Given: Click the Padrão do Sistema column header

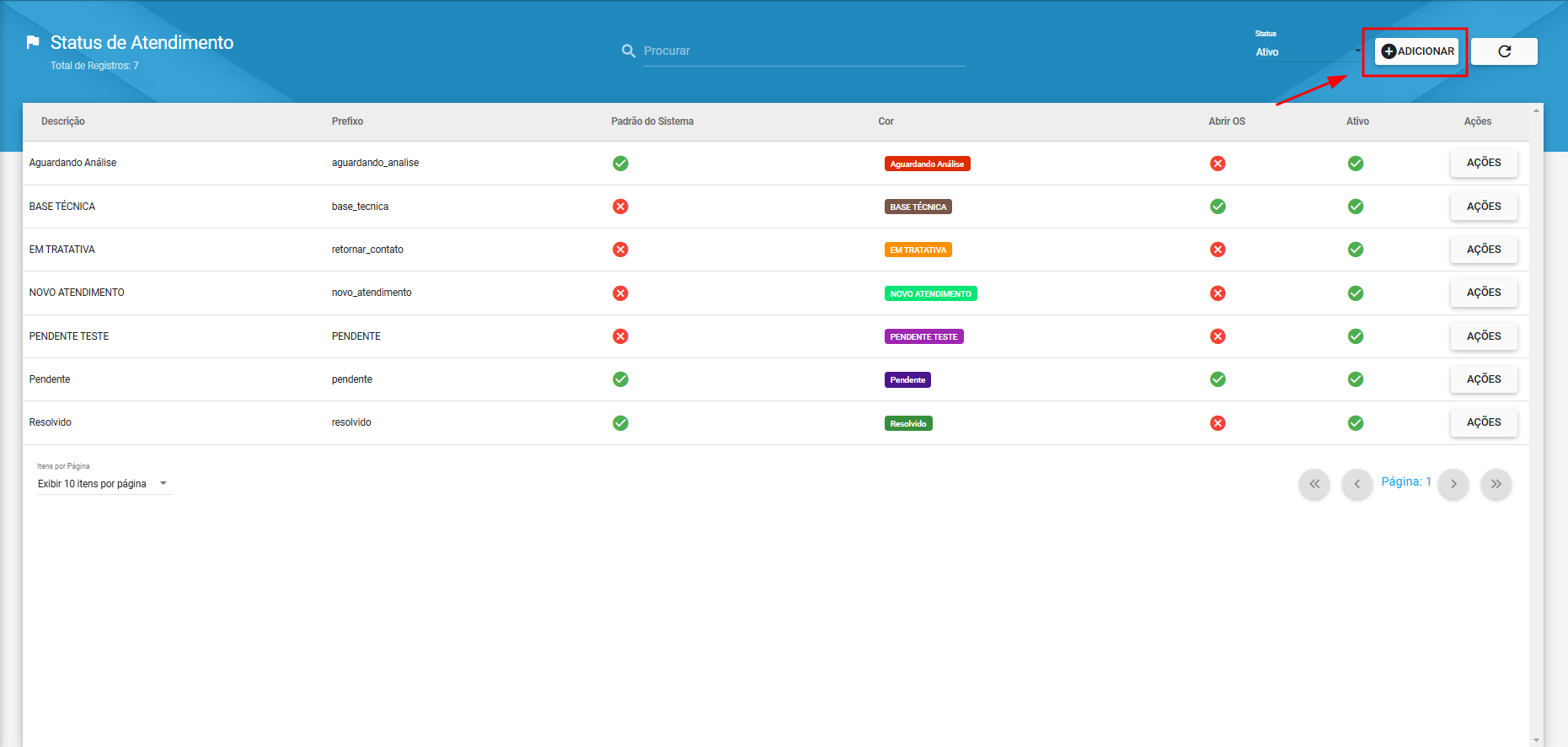Looking at the screenshot, I should (x=652, y=121).
